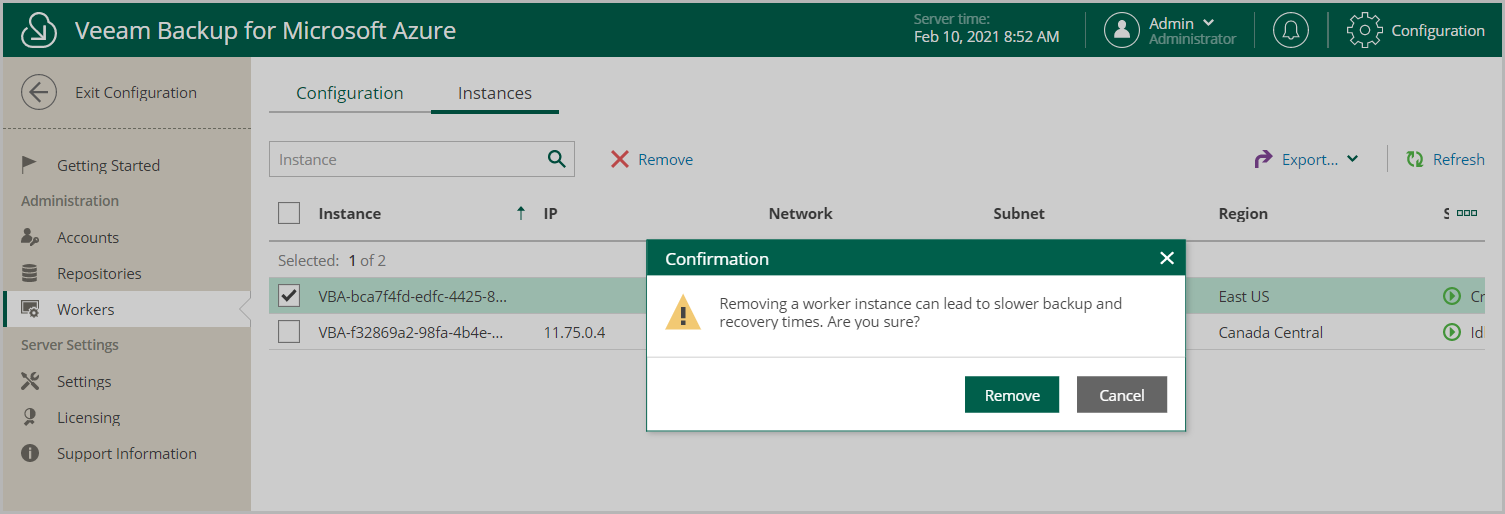Click the column chooser dots icon
The image size is (1505, 514).
tap(1467, 213)
